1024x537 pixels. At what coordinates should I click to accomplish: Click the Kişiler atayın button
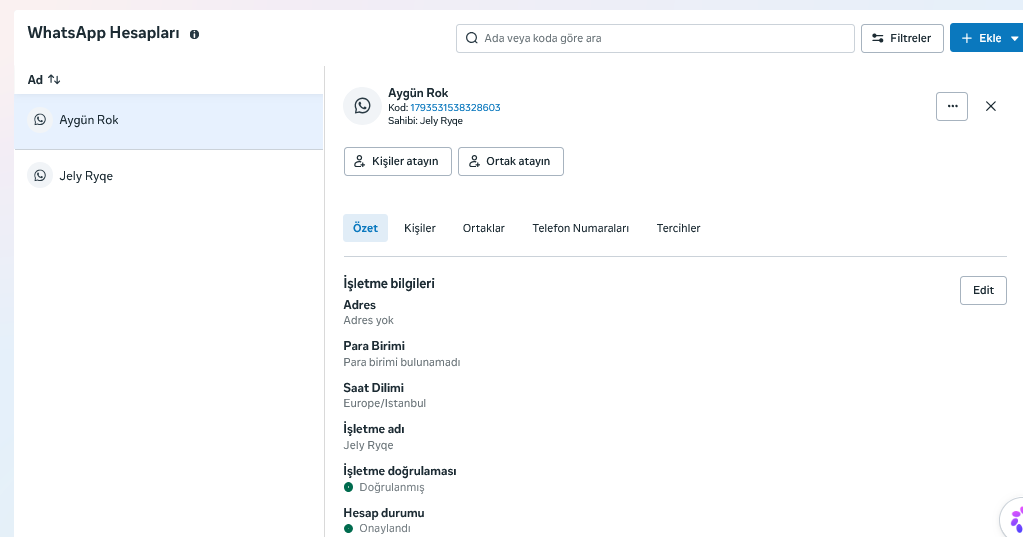pyautogui.click(x=398, y=161)
